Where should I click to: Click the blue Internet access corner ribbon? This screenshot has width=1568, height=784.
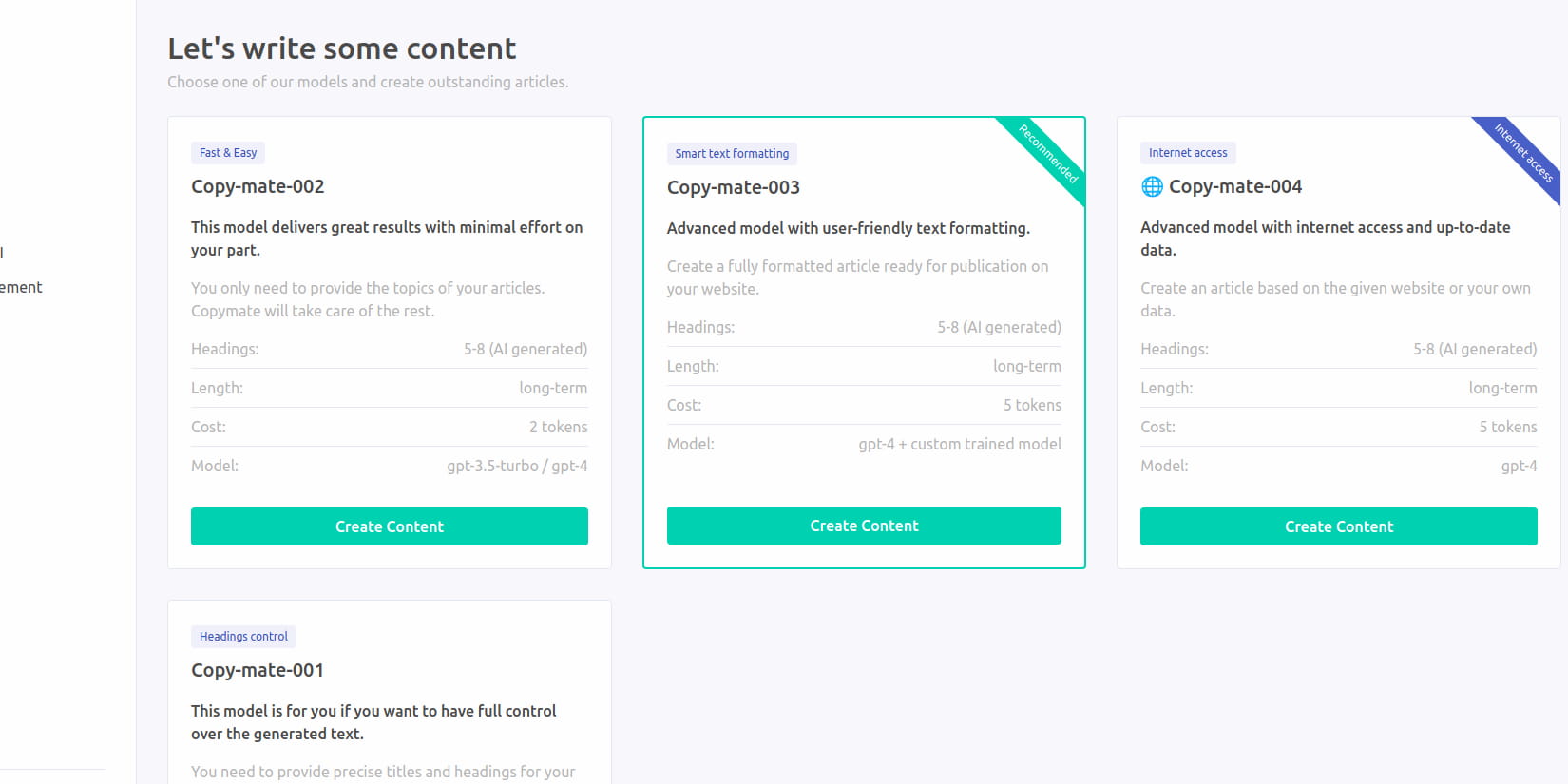[1524, 153]
